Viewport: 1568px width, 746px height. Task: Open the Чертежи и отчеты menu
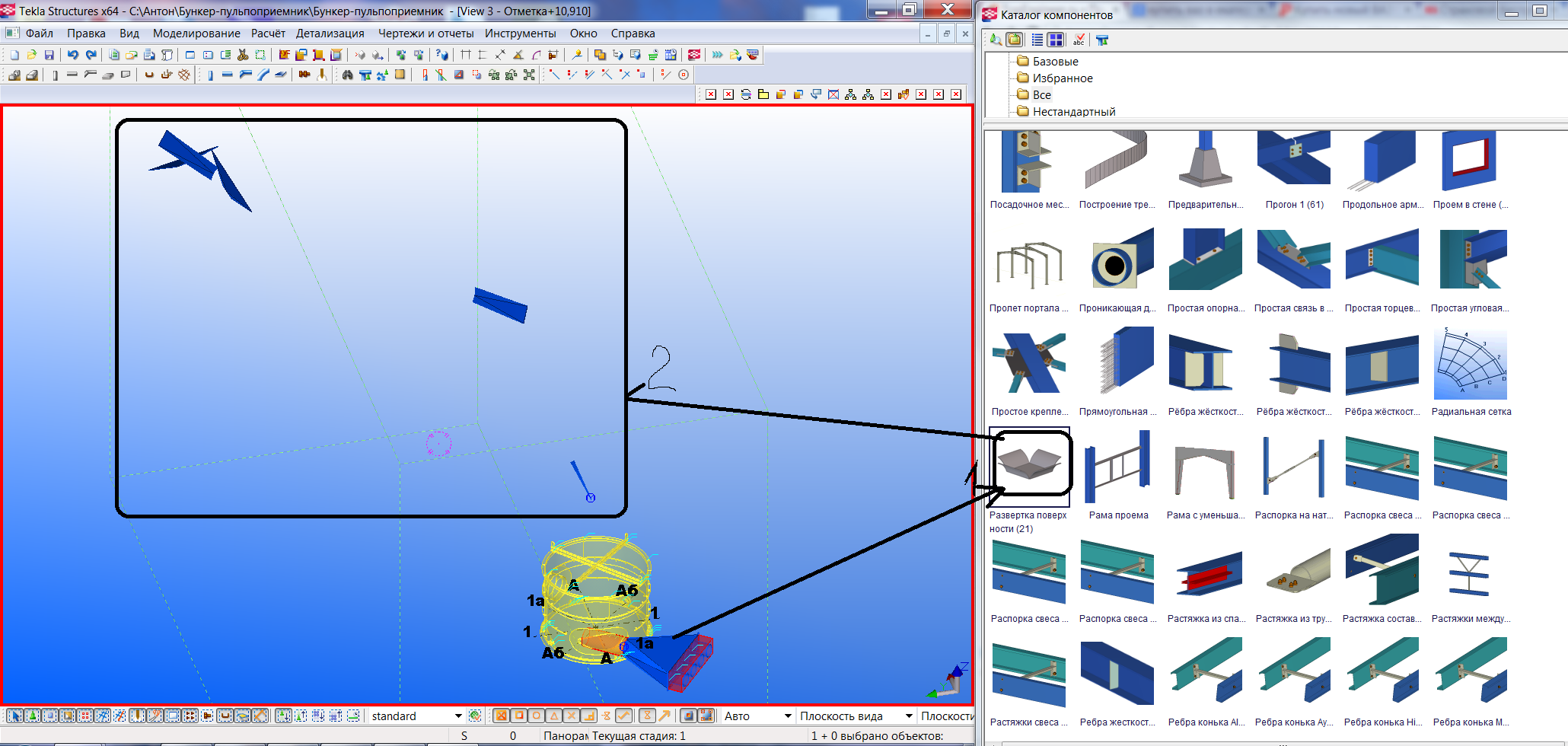[425, 33]
